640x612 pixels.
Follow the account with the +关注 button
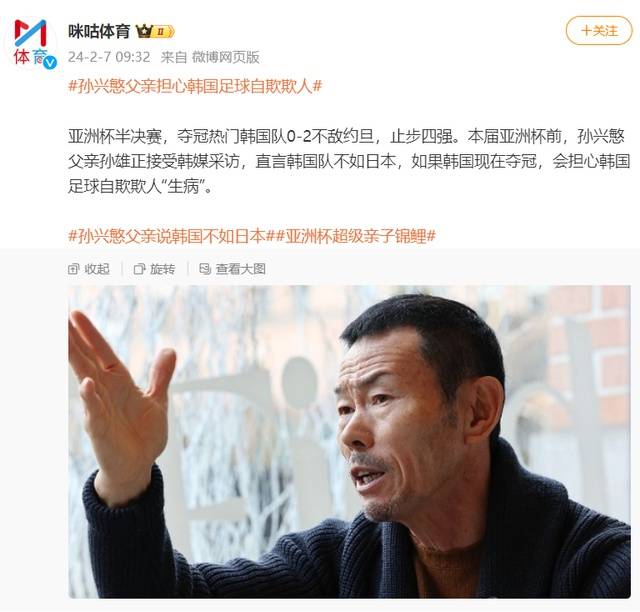click(x=599, y=31)
